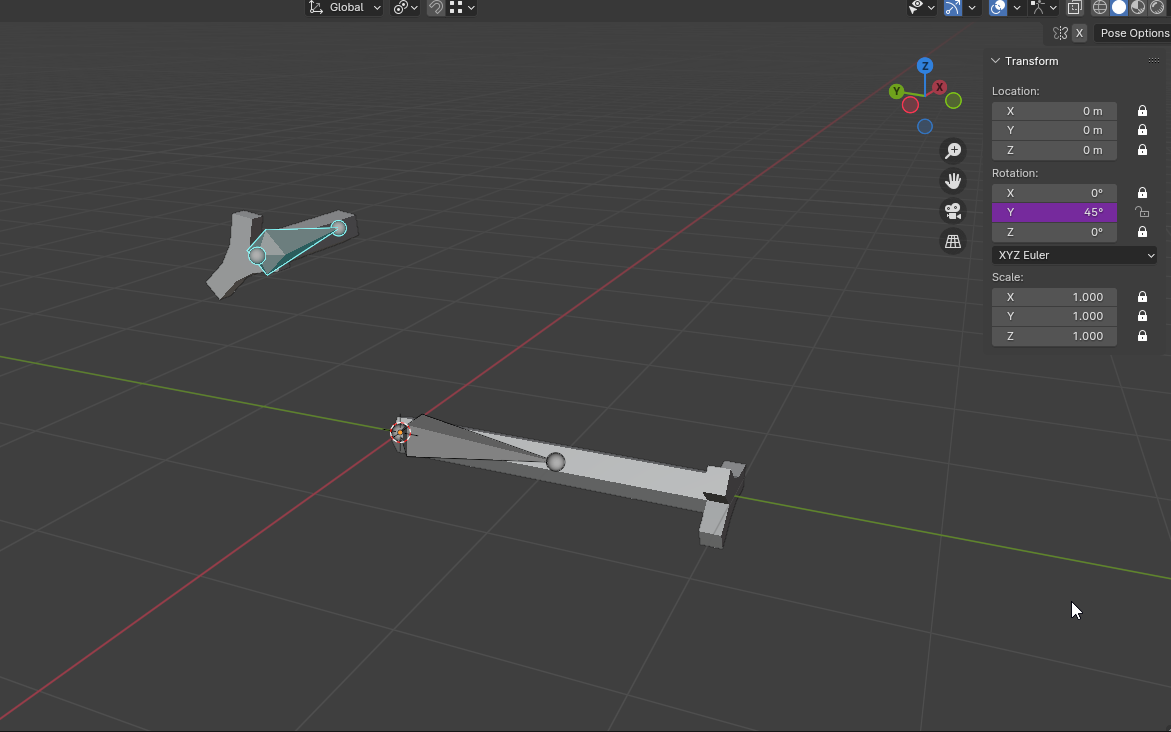Click the Scale X value field
Image resolution: width=1171 pixels, height=732 pixels.
coord(1054,297)
